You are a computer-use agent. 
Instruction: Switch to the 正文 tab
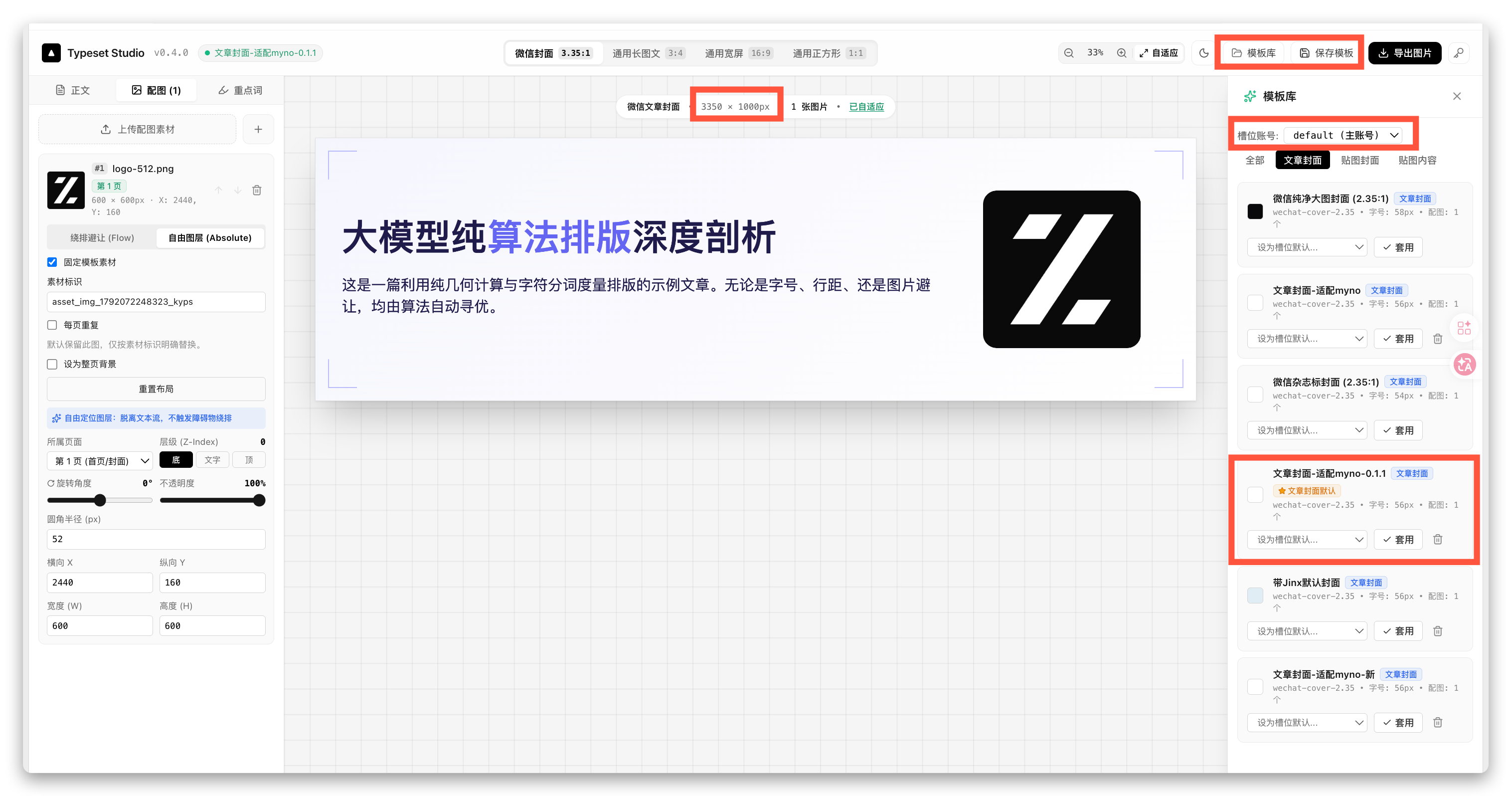pos(73,90)
